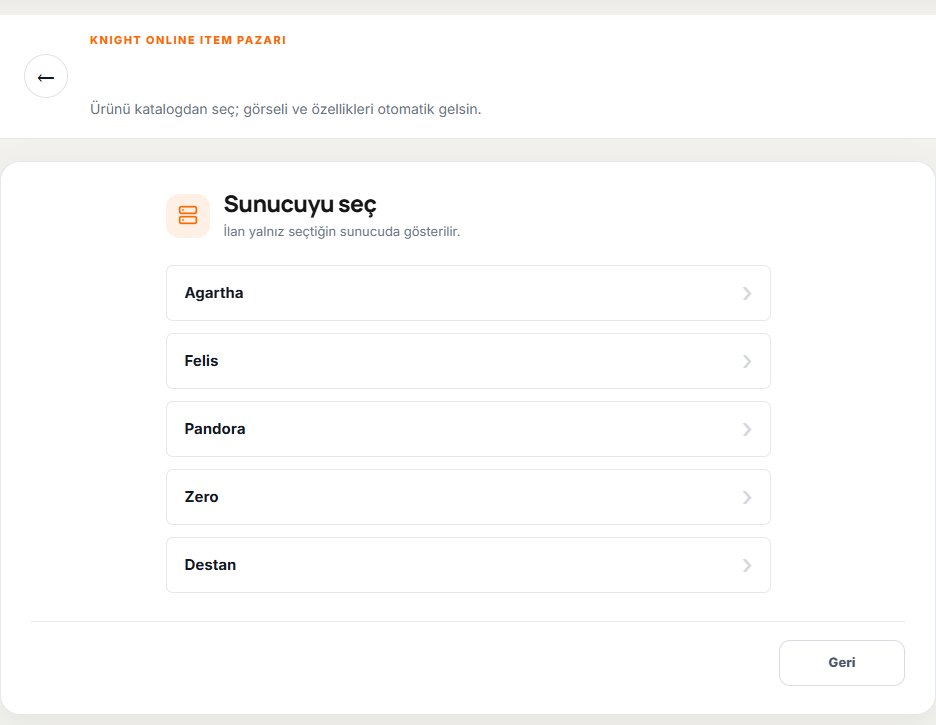
Task: Click the Sunucuyu seç heading
Action: pos(300,205)
